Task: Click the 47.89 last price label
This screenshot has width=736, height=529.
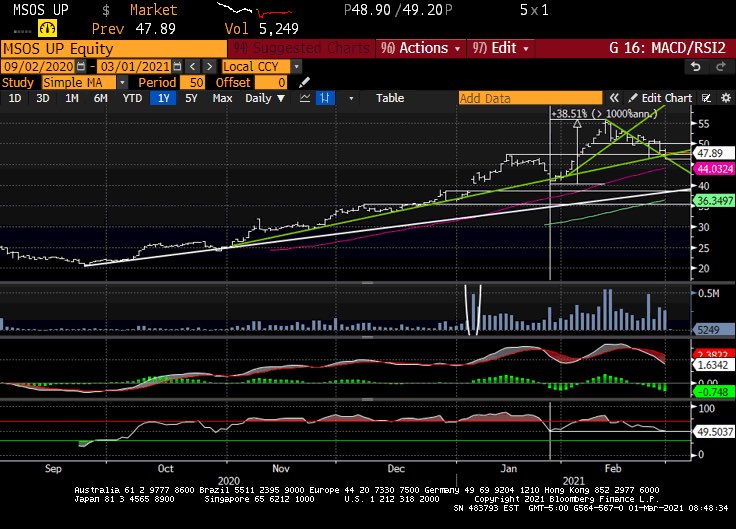Action: 713,153
